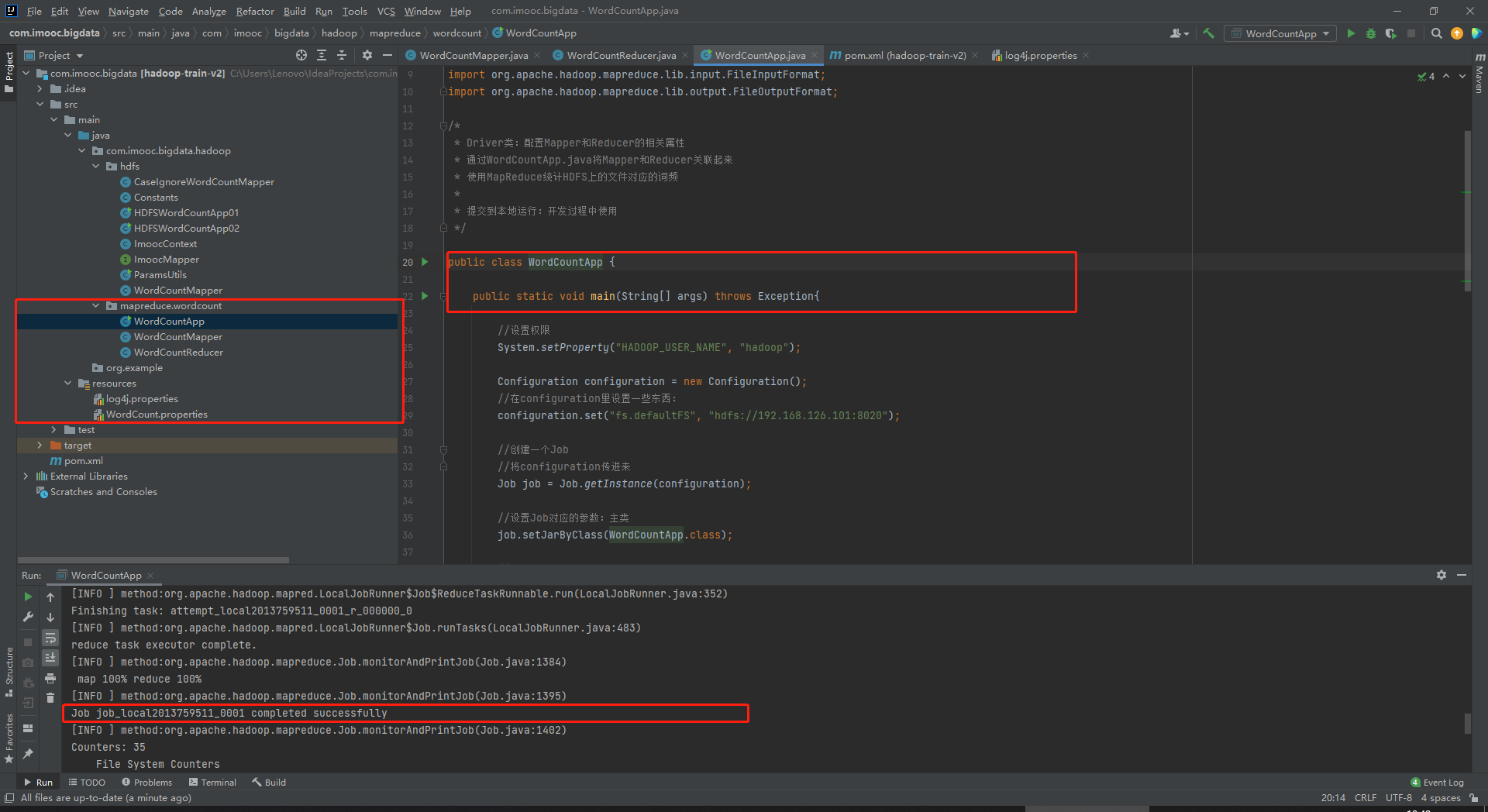Click run gutter arrow beside class WordCountApp
This screenshot has width=1488, height=812.
(425, 262)
